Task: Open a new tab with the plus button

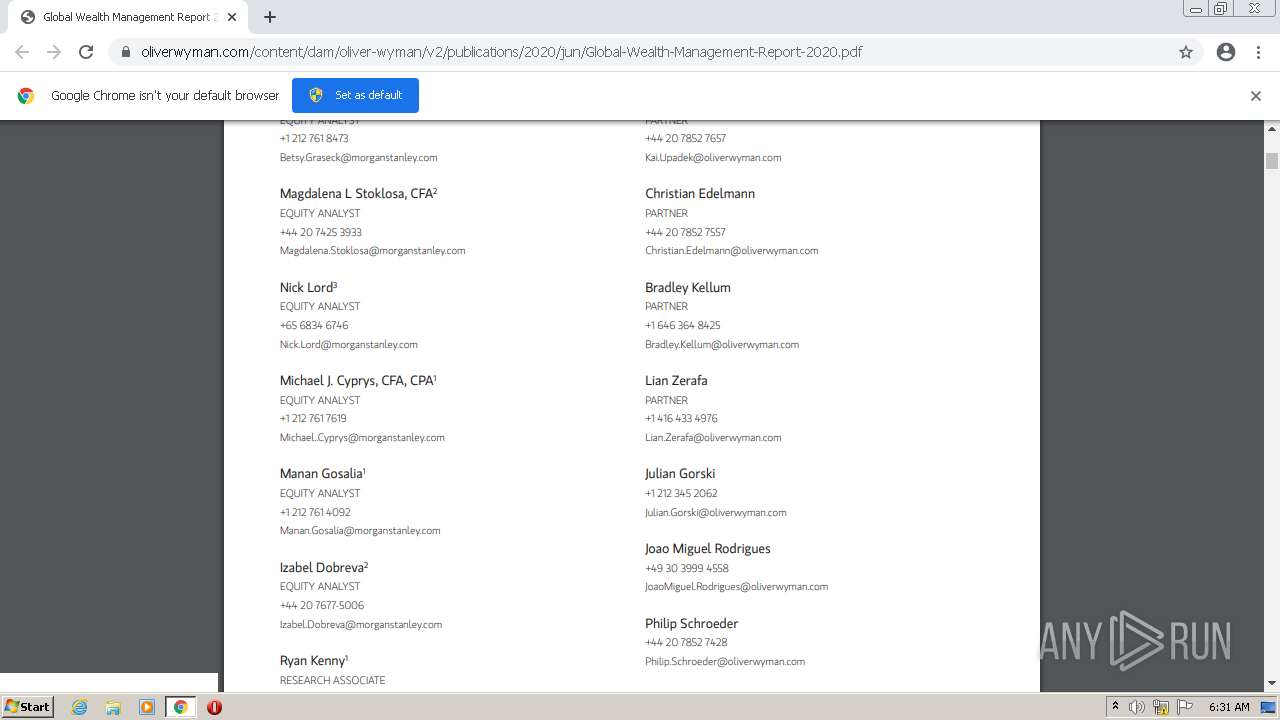Action: click(x=270, y=17)
